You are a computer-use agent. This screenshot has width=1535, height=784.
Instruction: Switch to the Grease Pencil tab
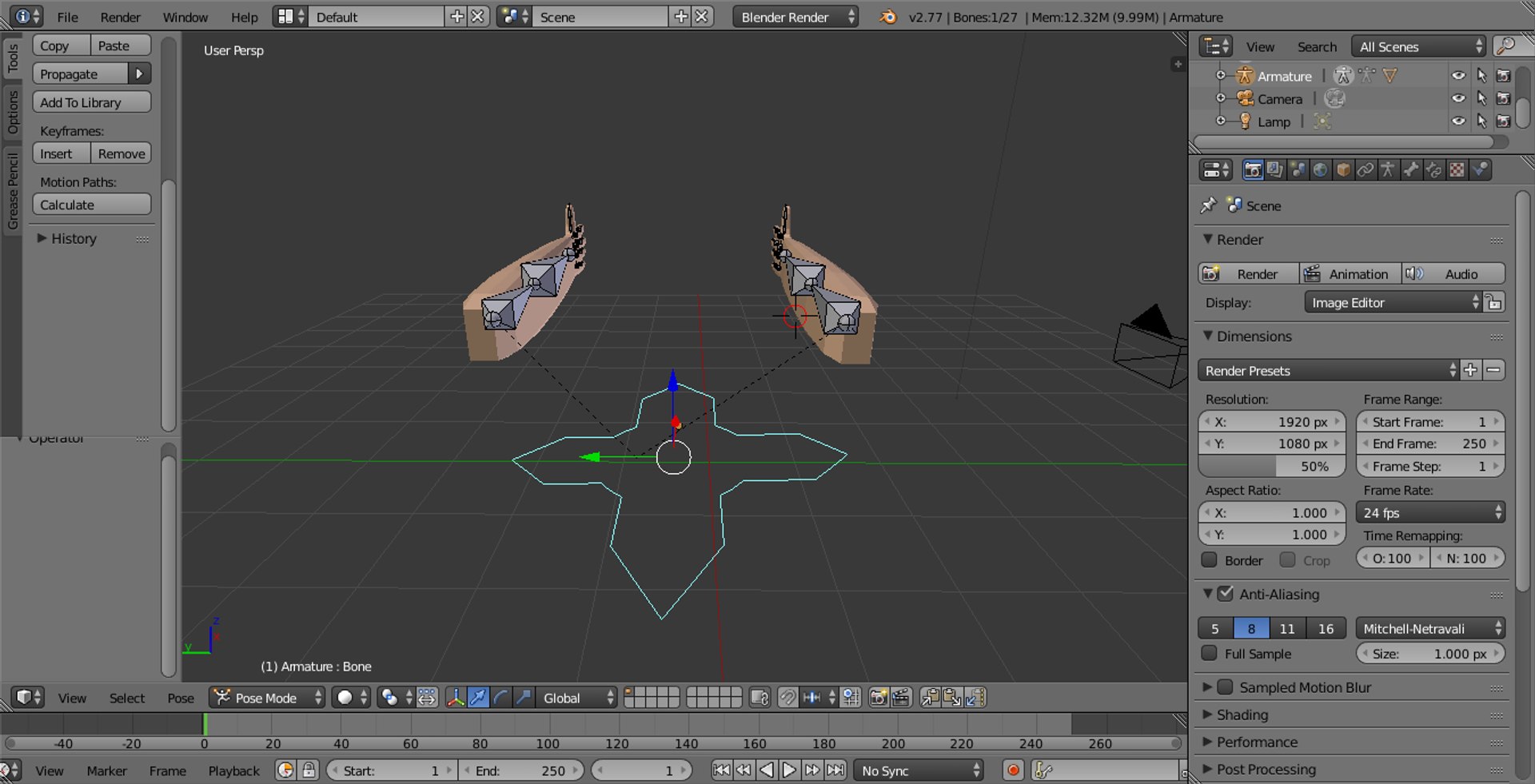coord(12,190)
